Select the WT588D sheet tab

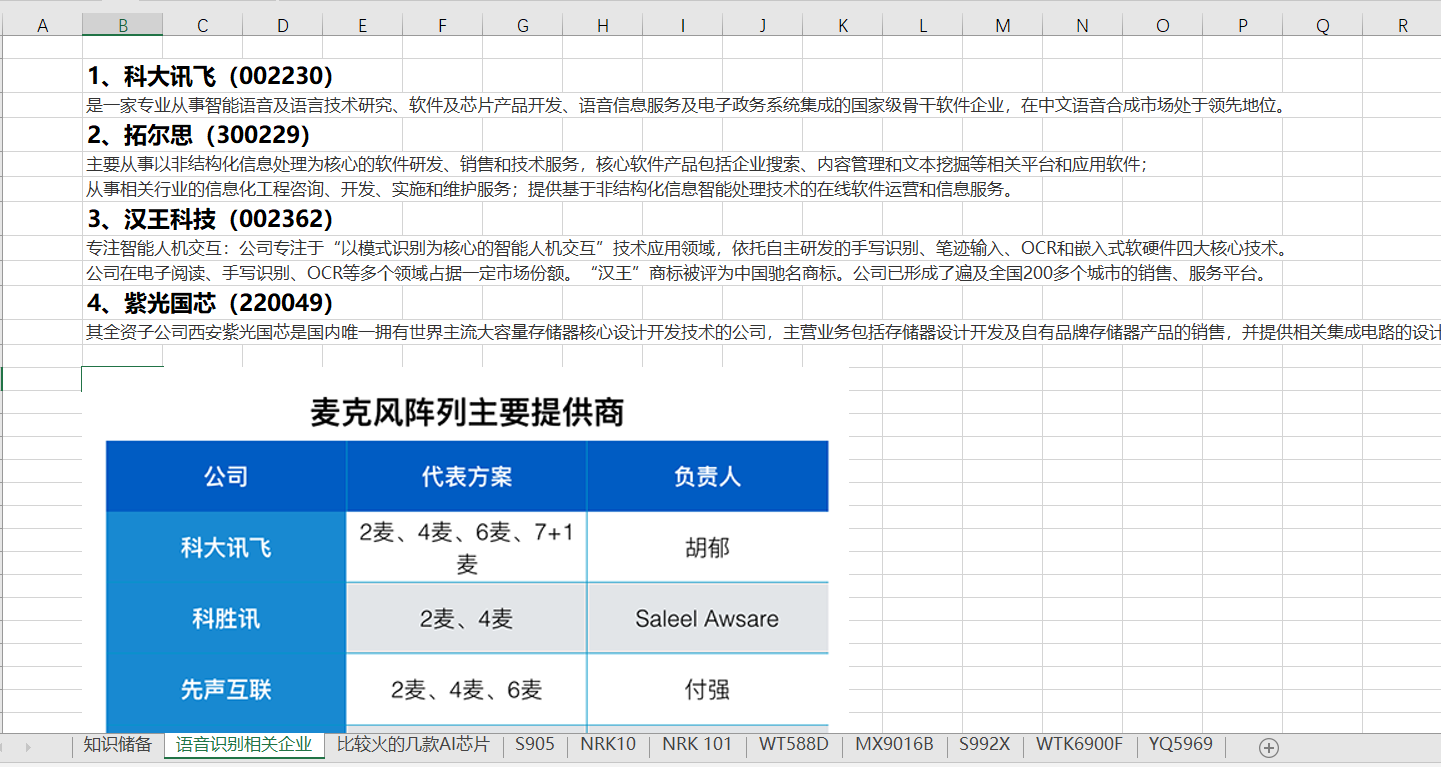[794, 745]
